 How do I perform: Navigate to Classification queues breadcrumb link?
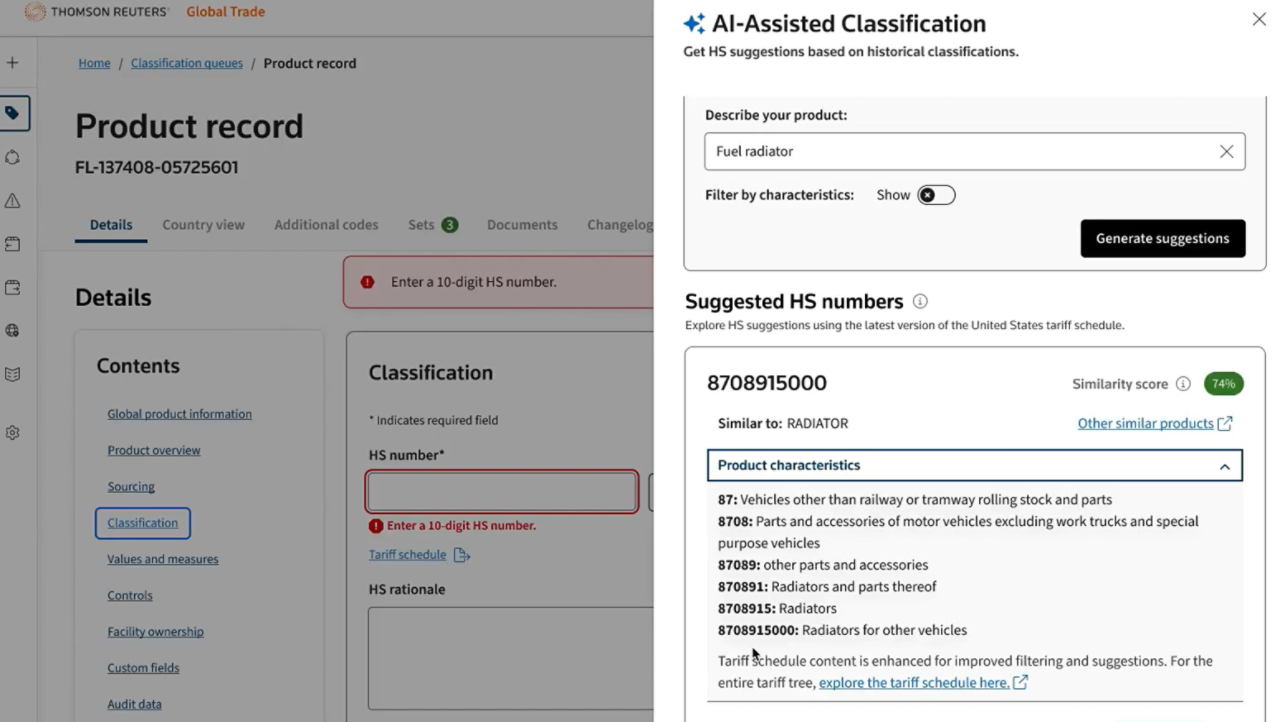pyautogui.click(x=186, y=62)
